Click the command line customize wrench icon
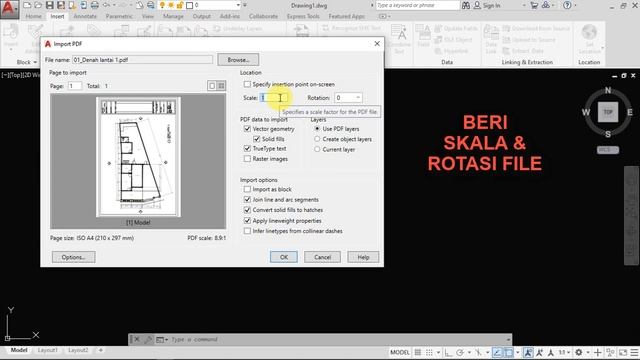640x360 pixels. pos(149,339)
